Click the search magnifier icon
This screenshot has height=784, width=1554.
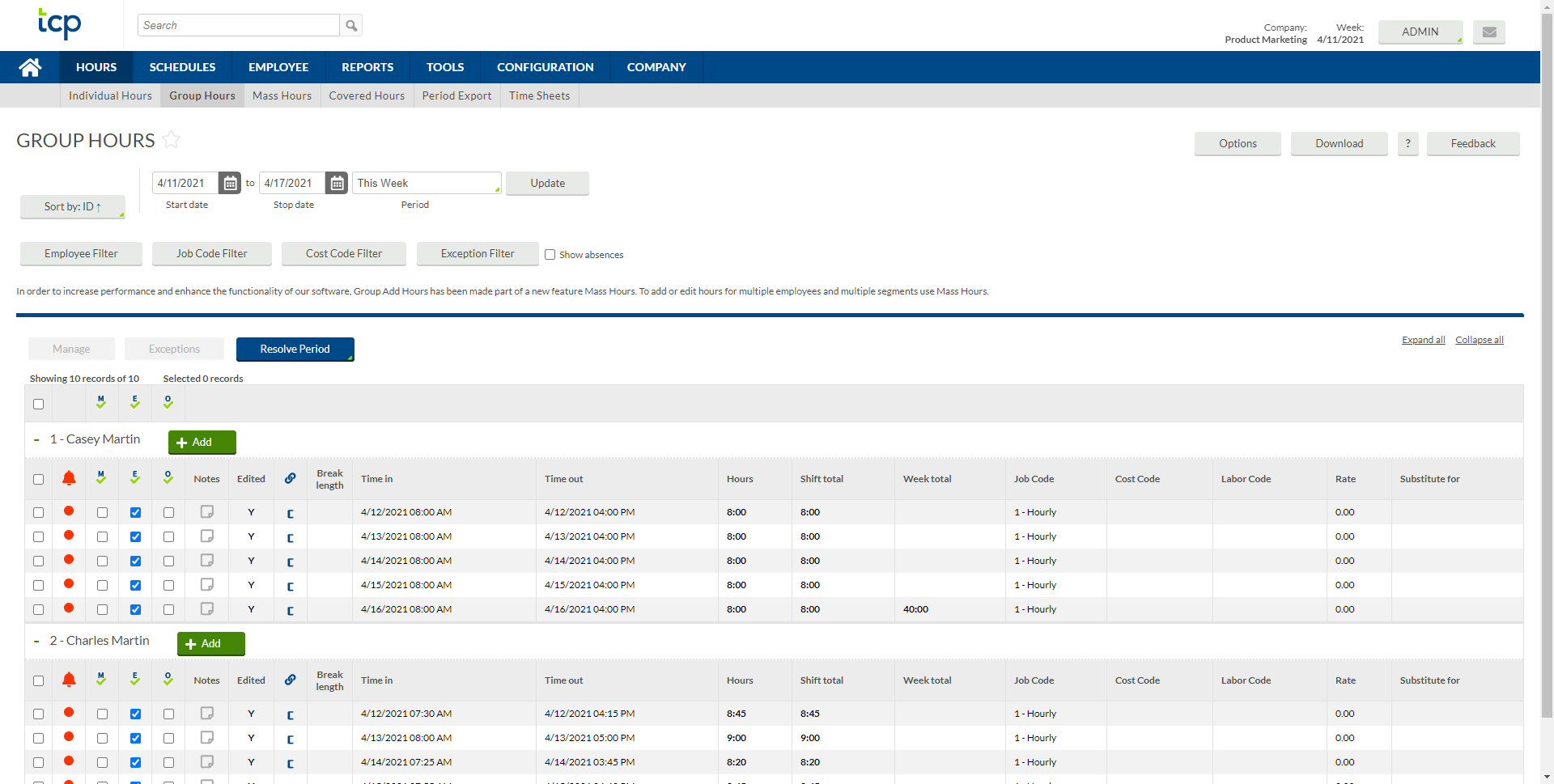(350, 25)
